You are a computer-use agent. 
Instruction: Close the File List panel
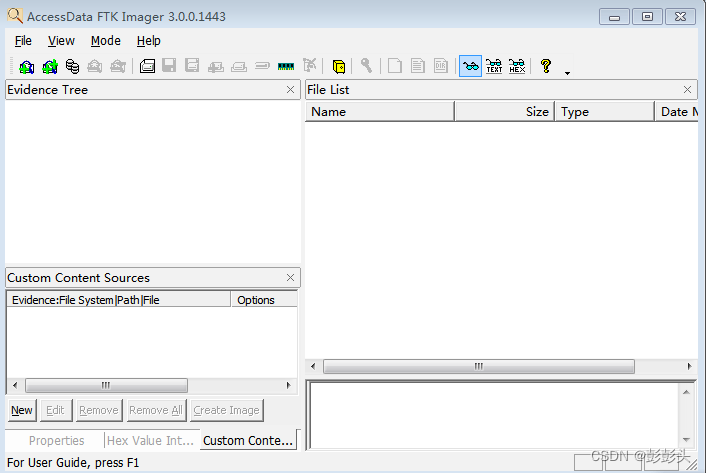(x=687, y=90)
